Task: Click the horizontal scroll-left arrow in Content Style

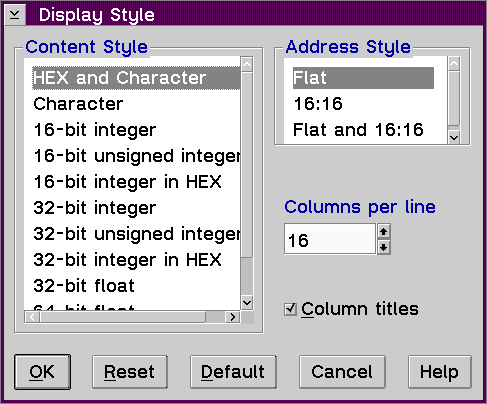Action: pos(32,317)
